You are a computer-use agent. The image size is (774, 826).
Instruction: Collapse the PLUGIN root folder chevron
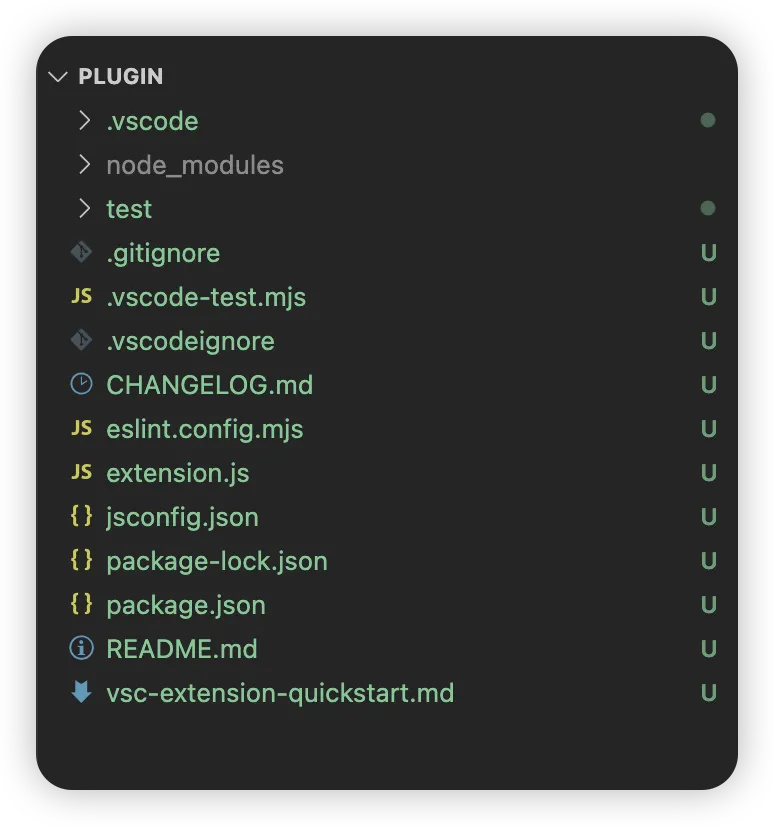click(x=58, y=77)
